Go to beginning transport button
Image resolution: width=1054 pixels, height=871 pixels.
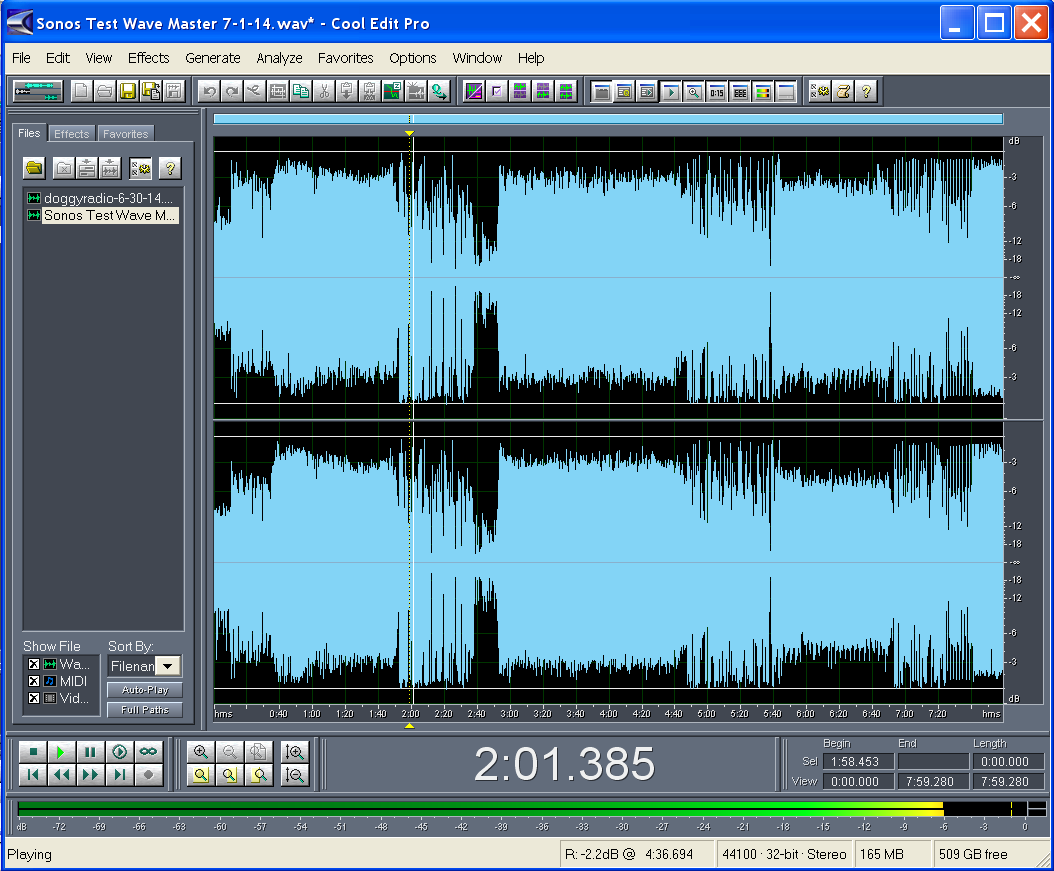32,775
